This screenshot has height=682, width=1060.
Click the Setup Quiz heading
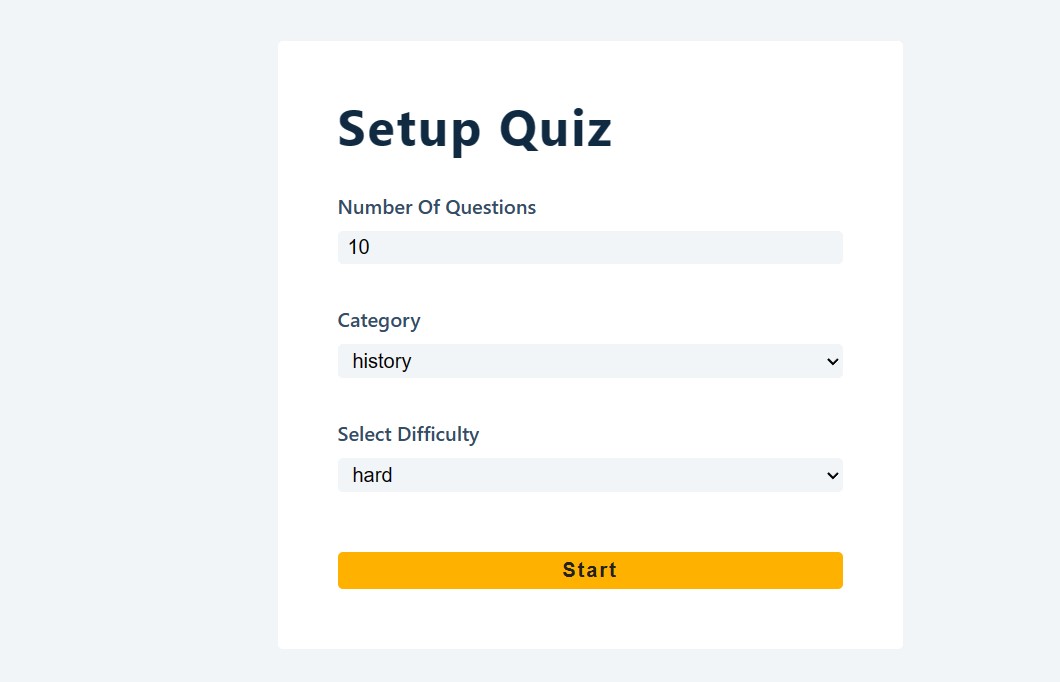(475, 129)
